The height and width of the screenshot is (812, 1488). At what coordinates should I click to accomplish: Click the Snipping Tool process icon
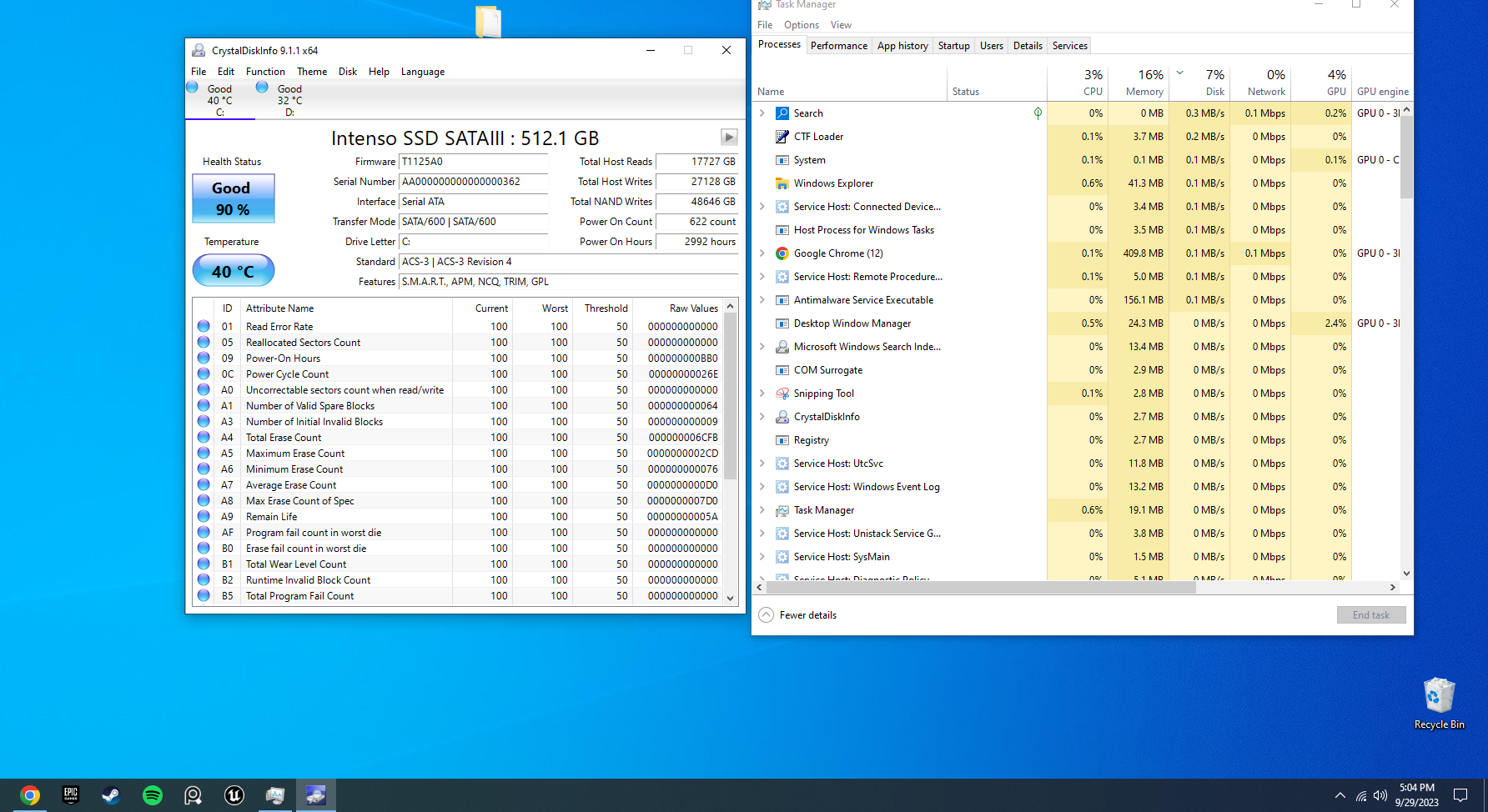pos(782,393)
